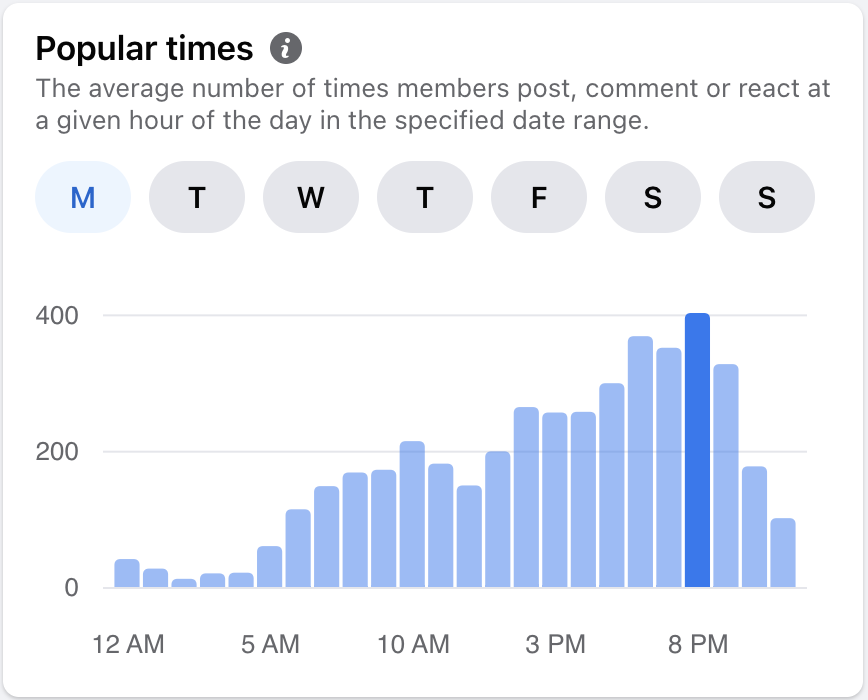Click the shortest bar, at 2 AM

point(184,583)
